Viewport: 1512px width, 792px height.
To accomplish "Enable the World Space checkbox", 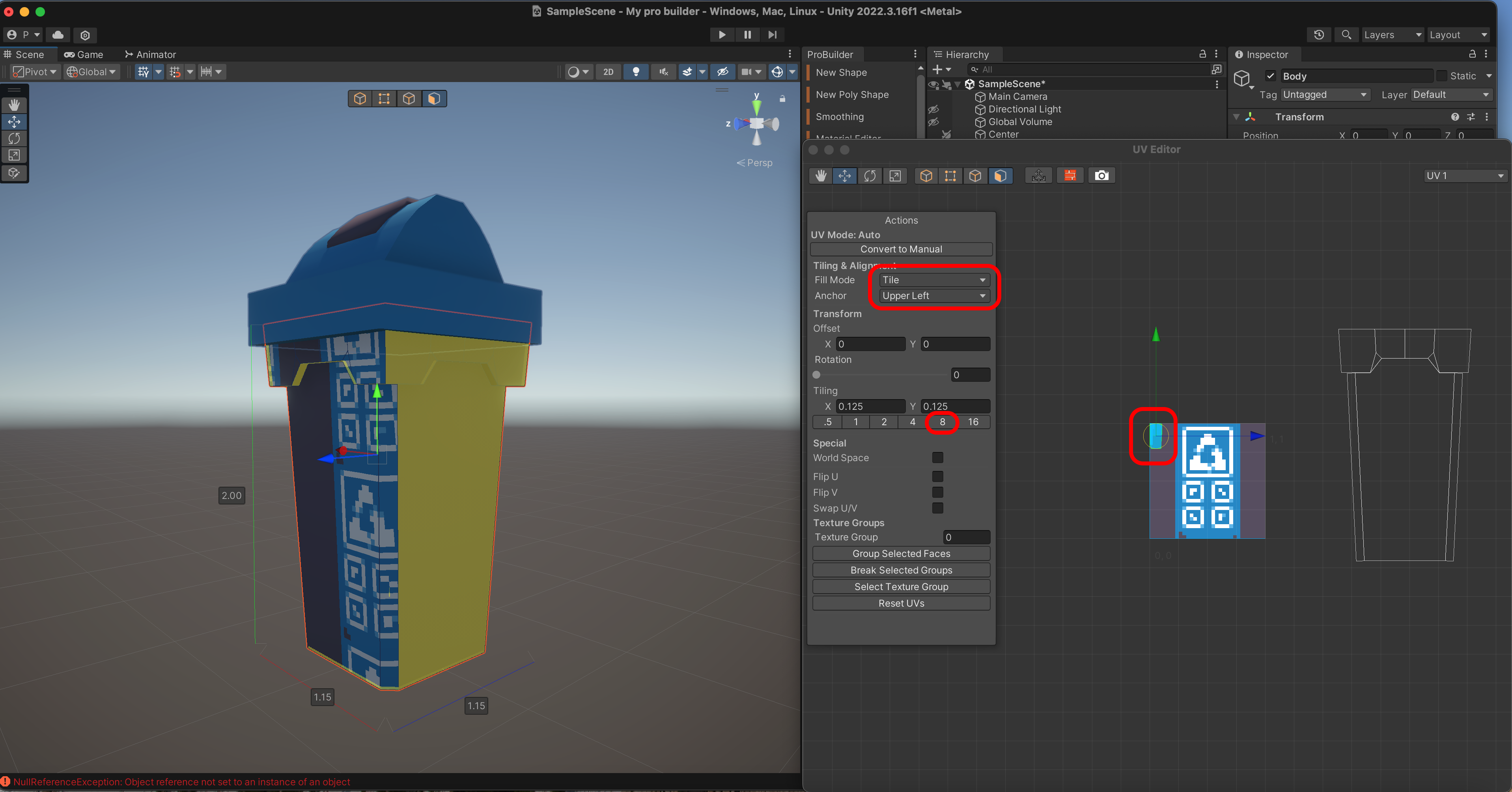I will click(937, 458).
